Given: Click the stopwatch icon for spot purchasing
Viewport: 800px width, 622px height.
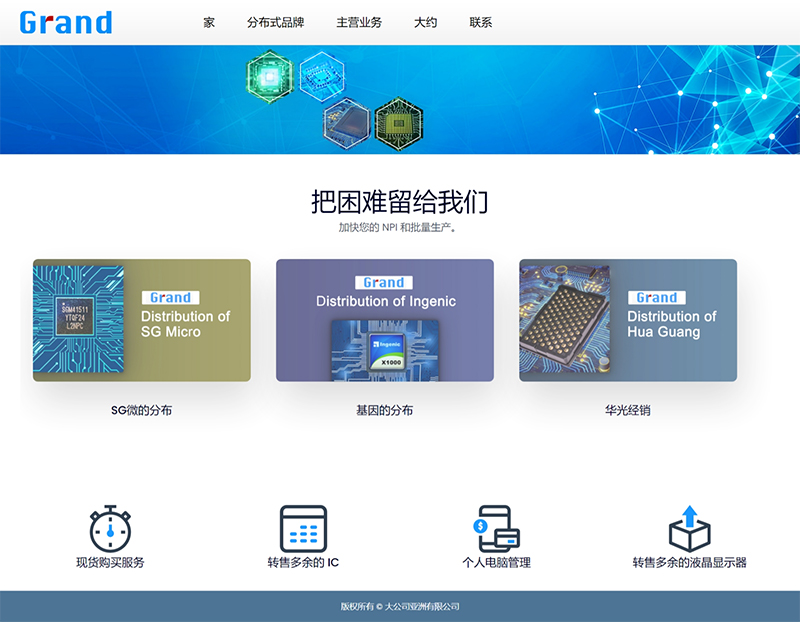Looking at the screenshot, I should (x=110, y=529).
